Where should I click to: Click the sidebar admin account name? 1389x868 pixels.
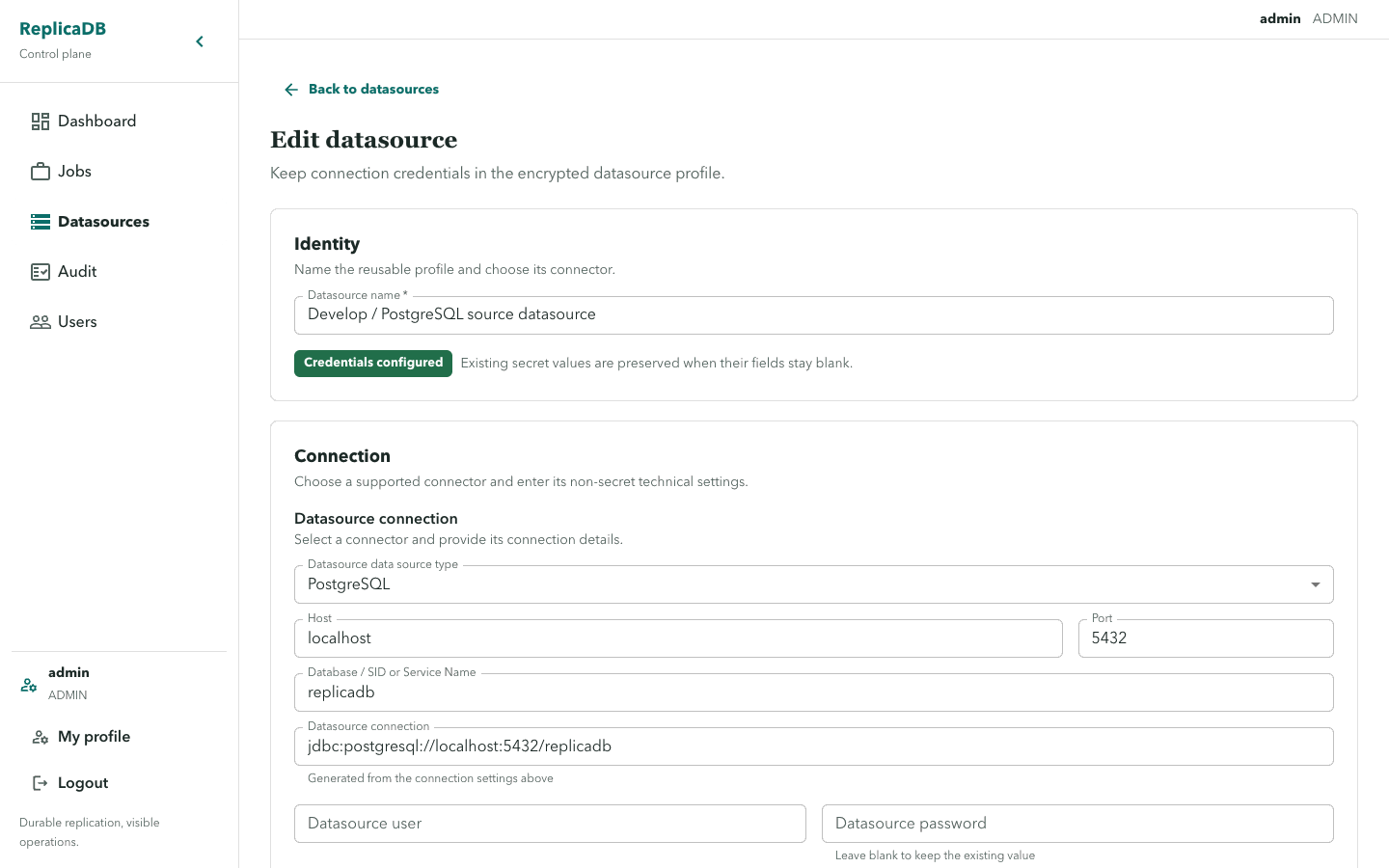click(x=68, y=672)
